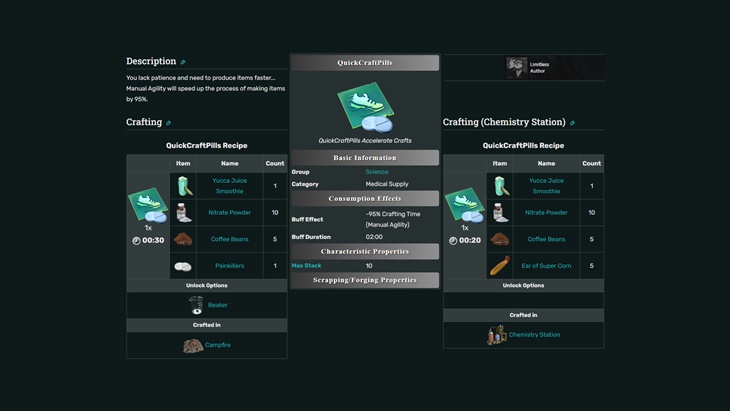This screenshot has width=730, height=411.
Task: Go to the Campfire page link
Action: (x=218, y=345)
